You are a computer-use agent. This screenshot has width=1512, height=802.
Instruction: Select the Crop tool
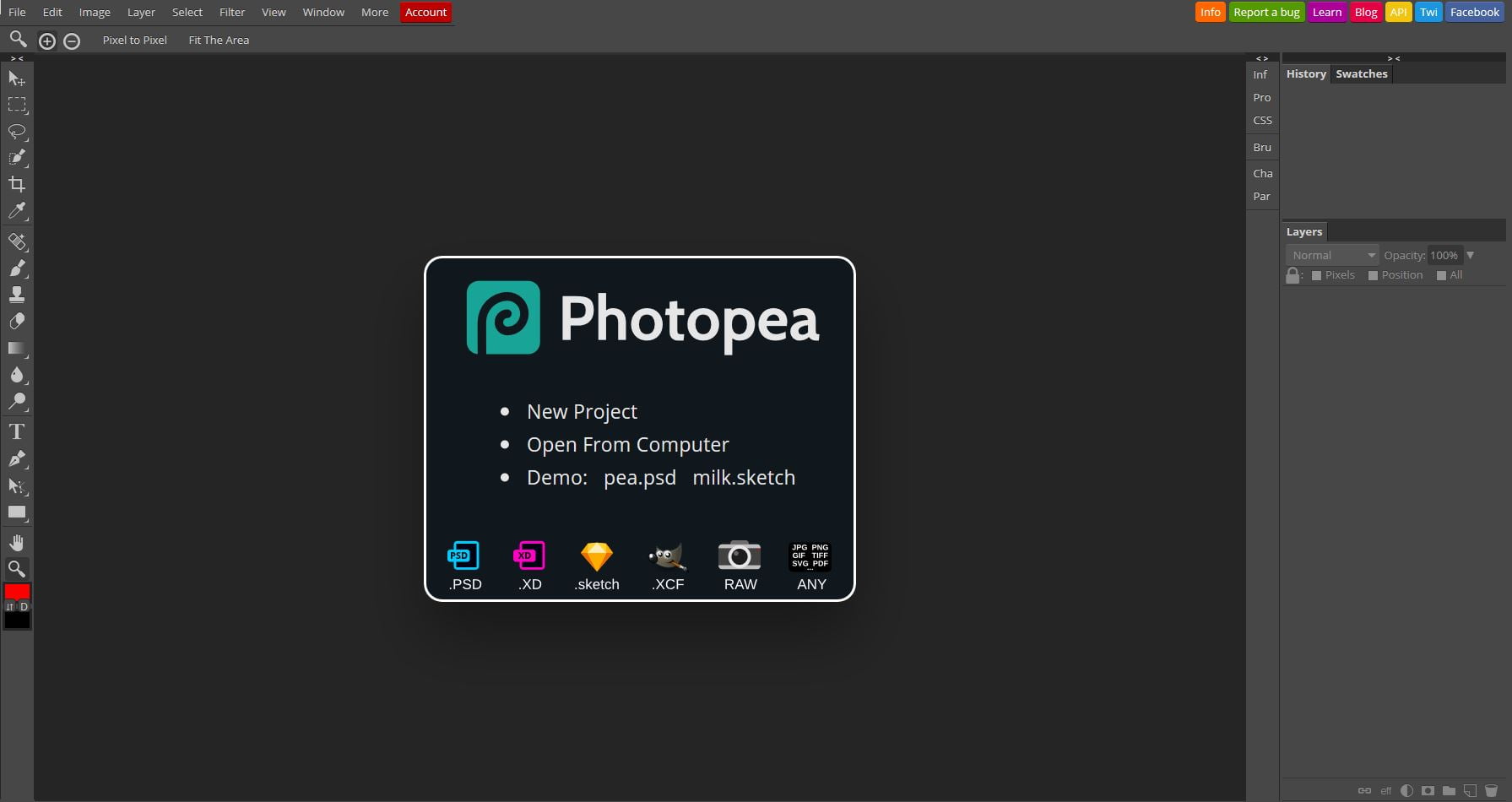17,184
